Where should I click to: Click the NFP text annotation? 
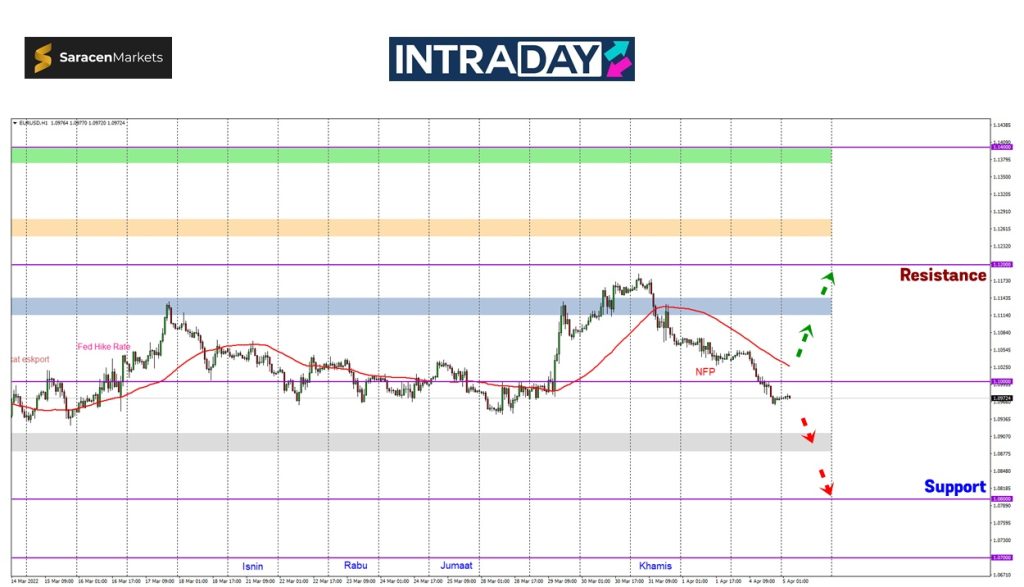(x=706, y=372)
